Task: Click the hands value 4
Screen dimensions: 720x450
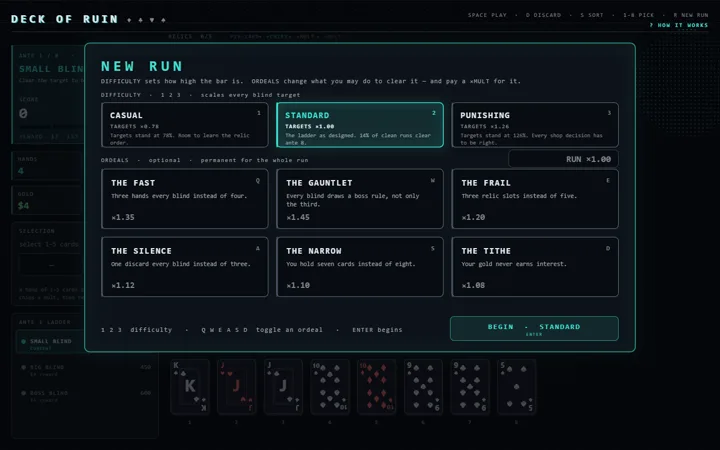Action: click(21, 171)
